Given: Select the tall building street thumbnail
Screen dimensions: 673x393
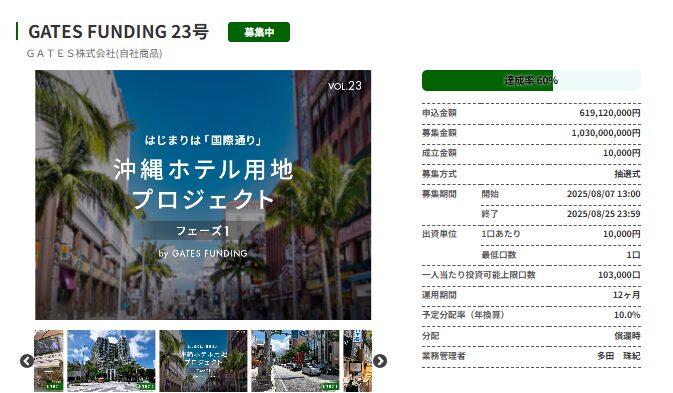Looking at the screenshot, I should pos(111,360).
